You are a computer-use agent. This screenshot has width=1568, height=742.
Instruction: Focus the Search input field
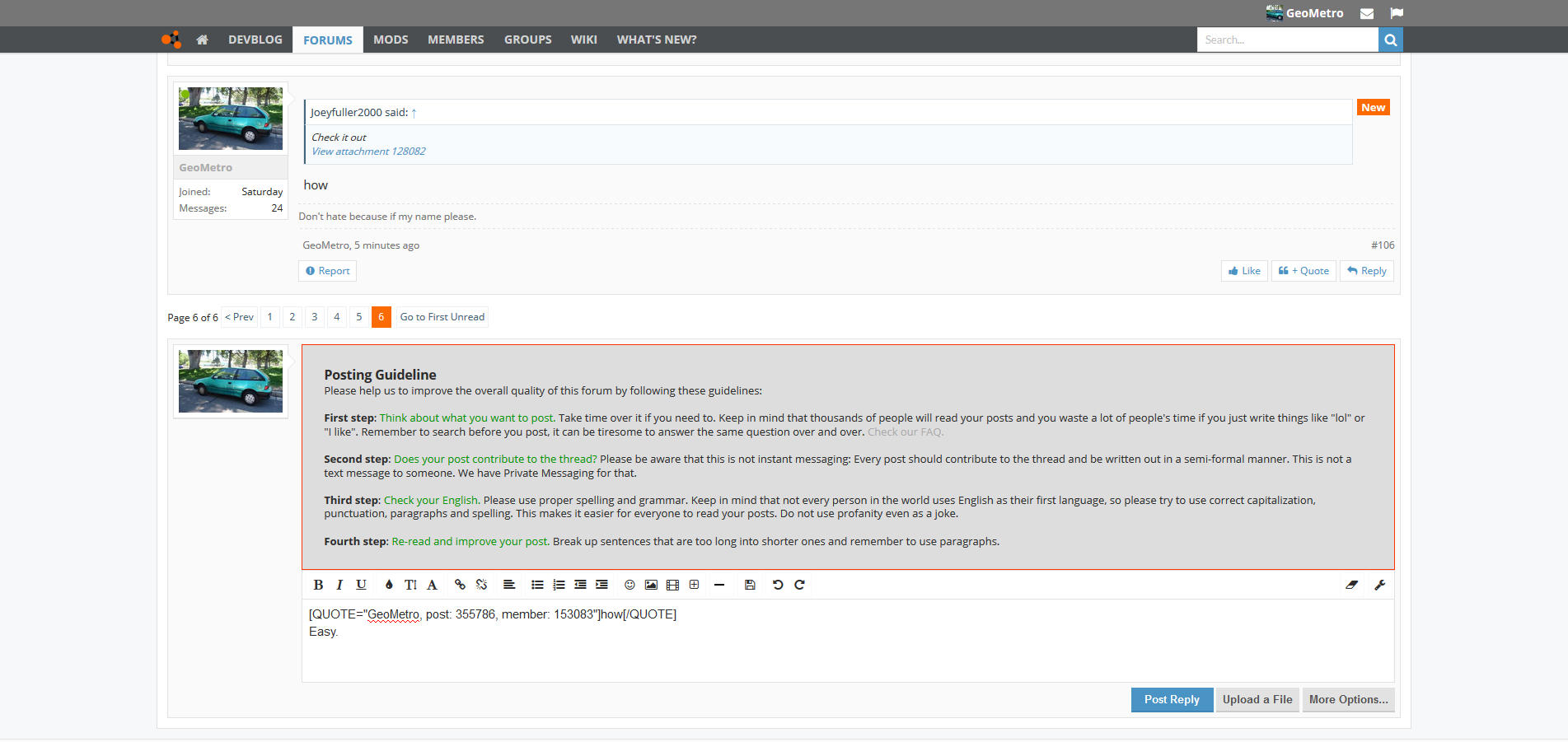pos(1288,40)
